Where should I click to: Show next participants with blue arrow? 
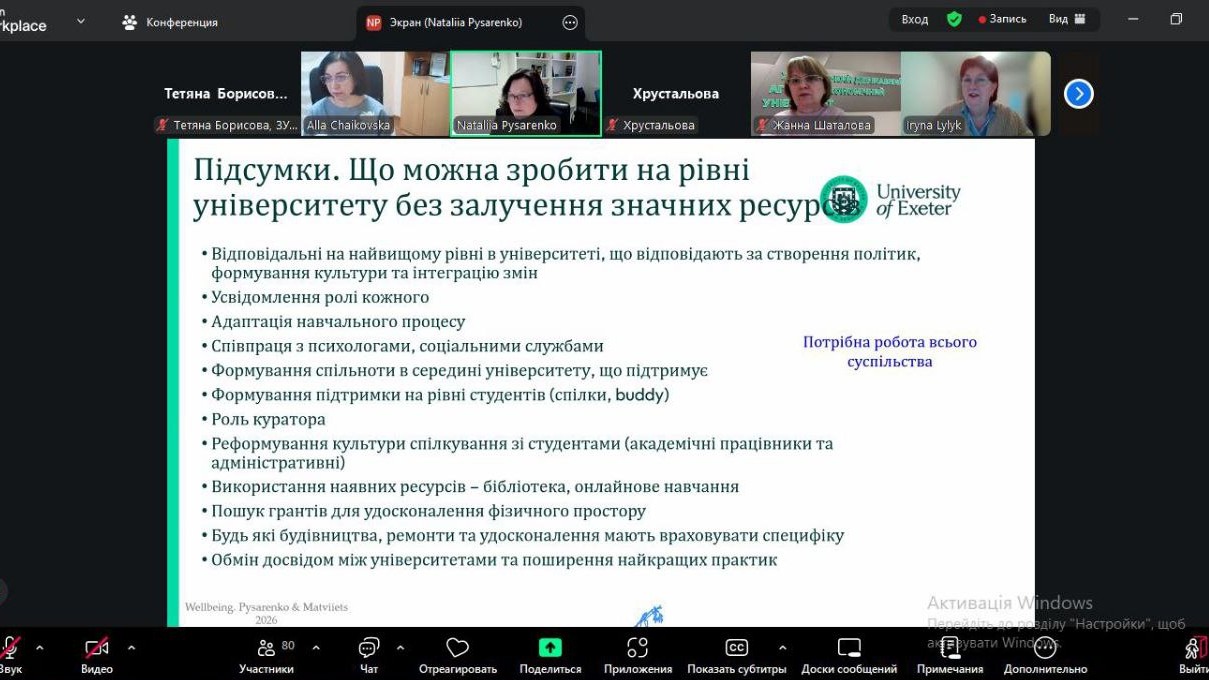click(x=1078, y=94)
